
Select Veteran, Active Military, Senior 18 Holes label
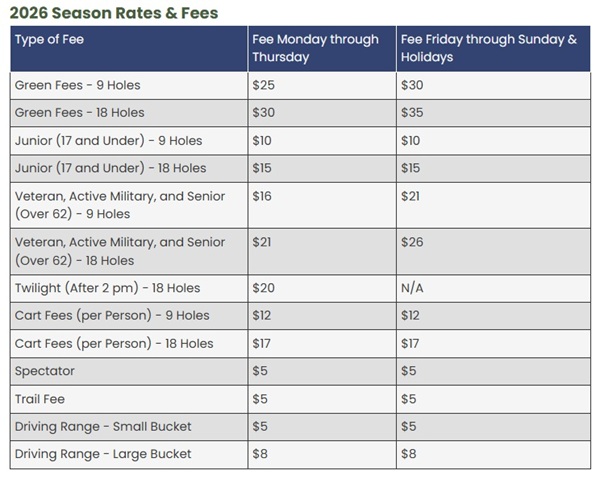point(119,251)
